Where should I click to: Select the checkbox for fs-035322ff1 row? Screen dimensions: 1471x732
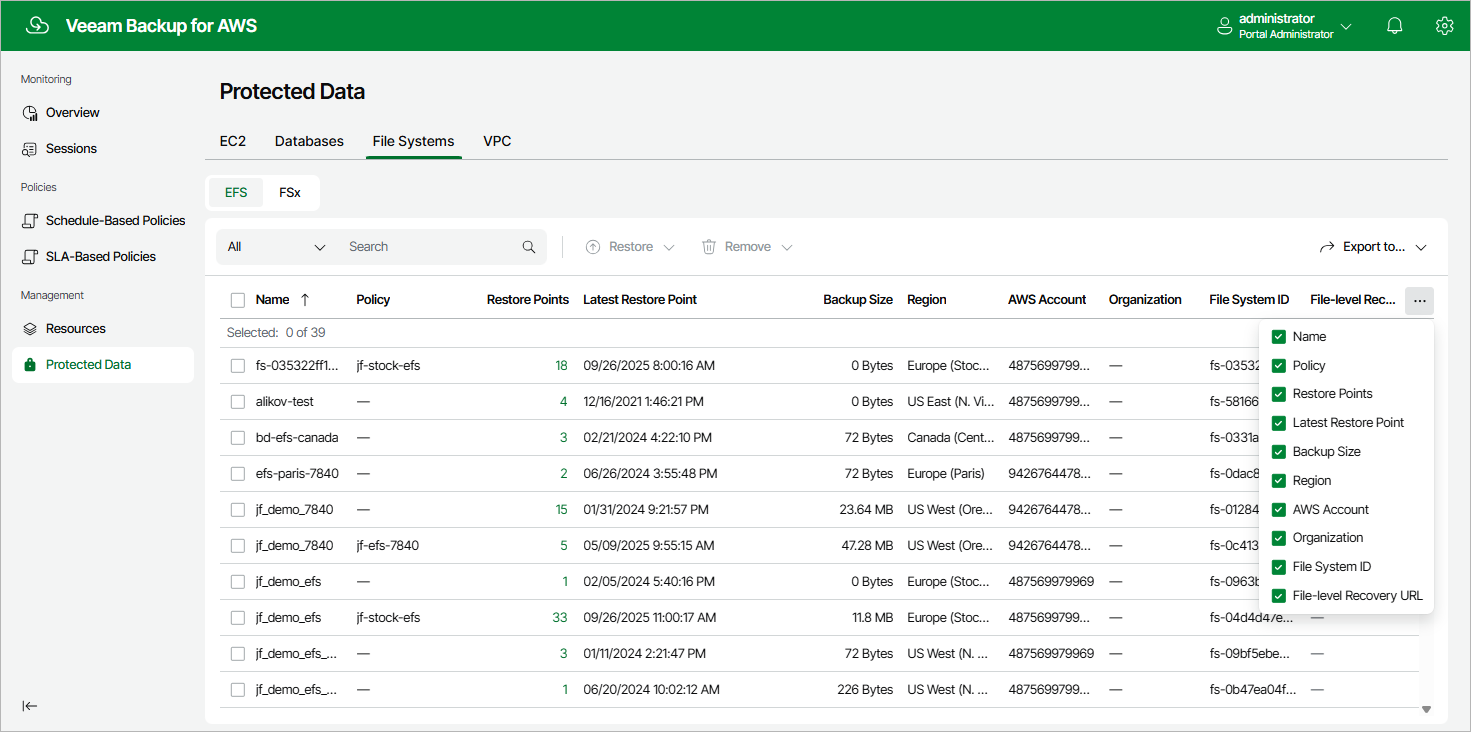238,366
